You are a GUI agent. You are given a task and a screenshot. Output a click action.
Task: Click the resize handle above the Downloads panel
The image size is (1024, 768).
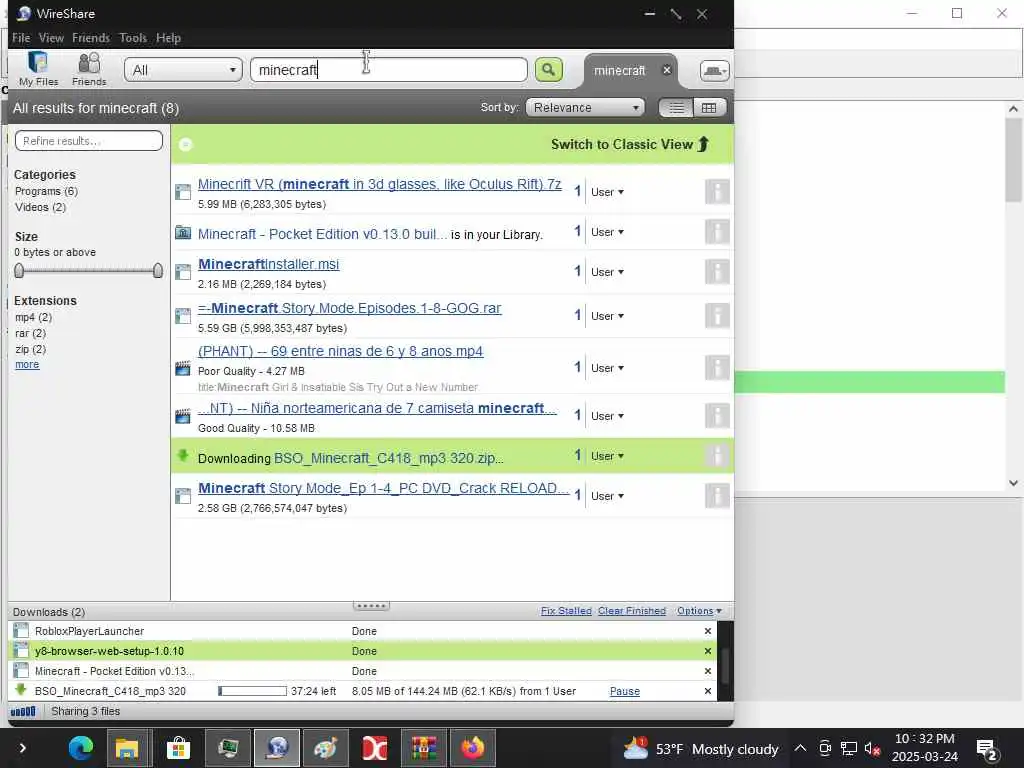pos(371,605)
